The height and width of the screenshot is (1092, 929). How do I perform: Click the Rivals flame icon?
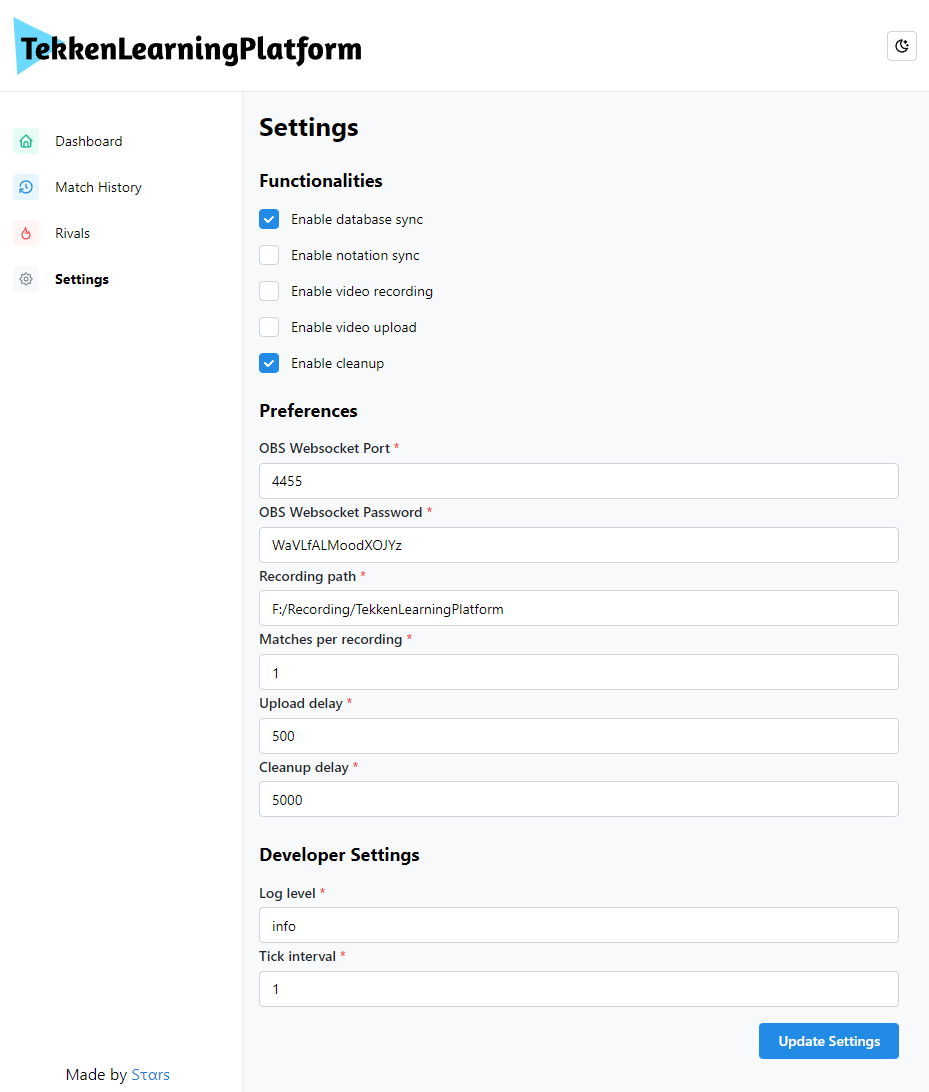click(26, 233)
